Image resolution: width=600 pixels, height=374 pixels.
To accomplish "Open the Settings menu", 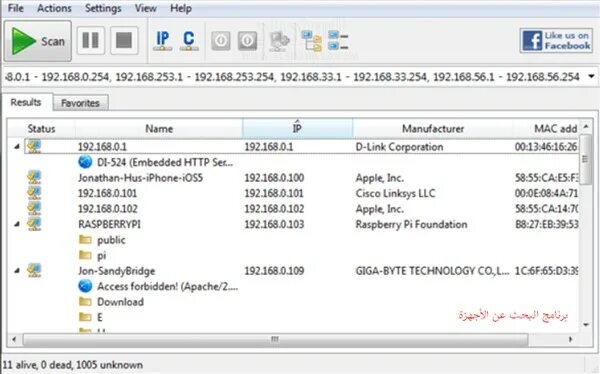I will coord(103,8).
